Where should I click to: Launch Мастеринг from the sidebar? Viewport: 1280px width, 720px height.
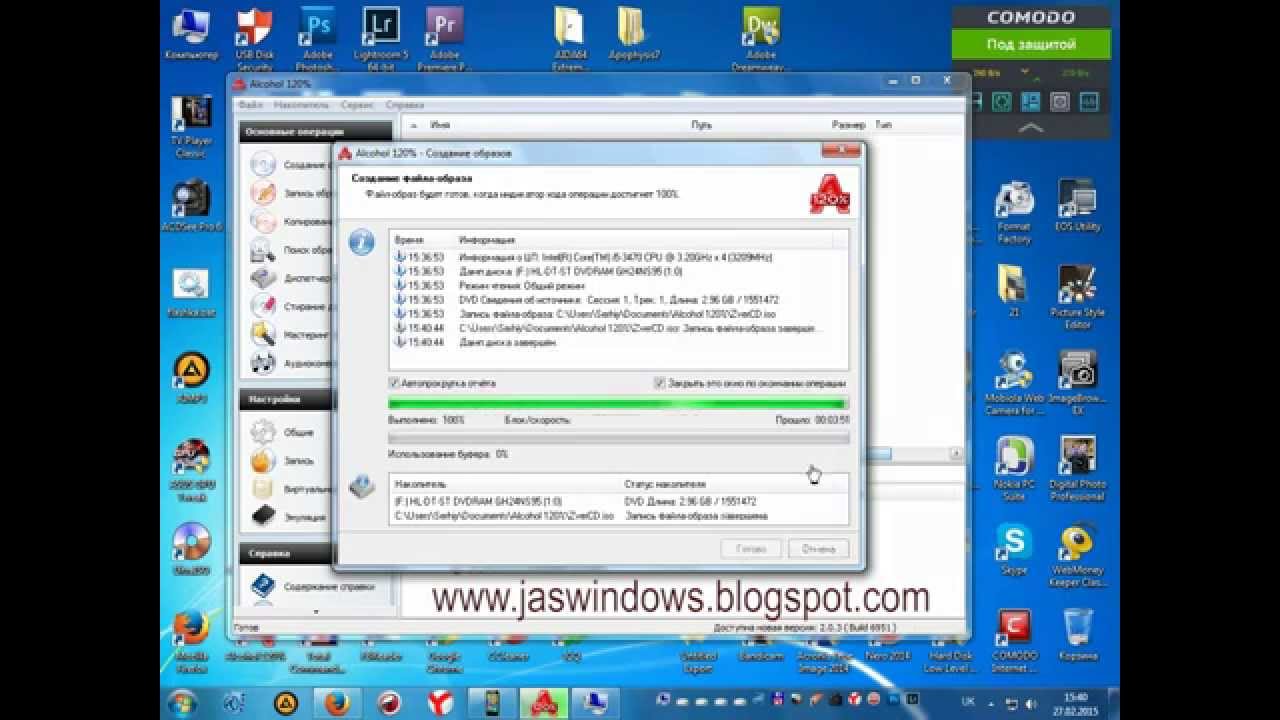(x=264, y=334)
